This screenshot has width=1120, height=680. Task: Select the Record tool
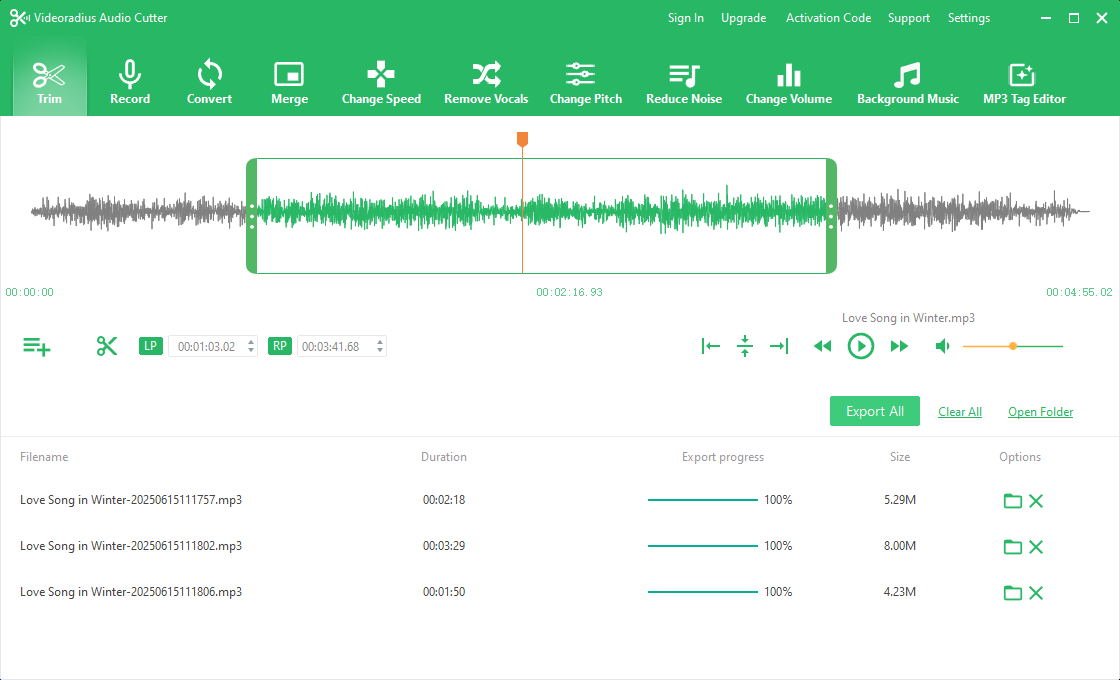tap(130, 82)
